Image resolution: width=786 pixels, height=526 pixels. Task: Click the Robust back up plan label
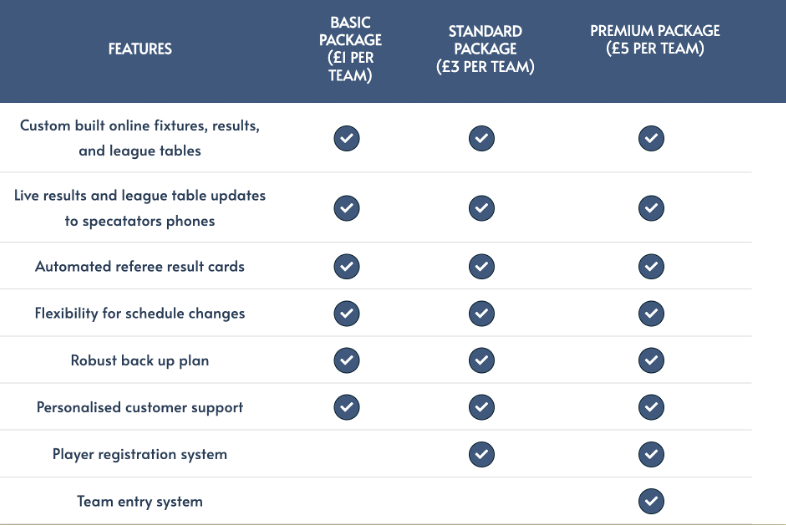[x=140, y=360]
